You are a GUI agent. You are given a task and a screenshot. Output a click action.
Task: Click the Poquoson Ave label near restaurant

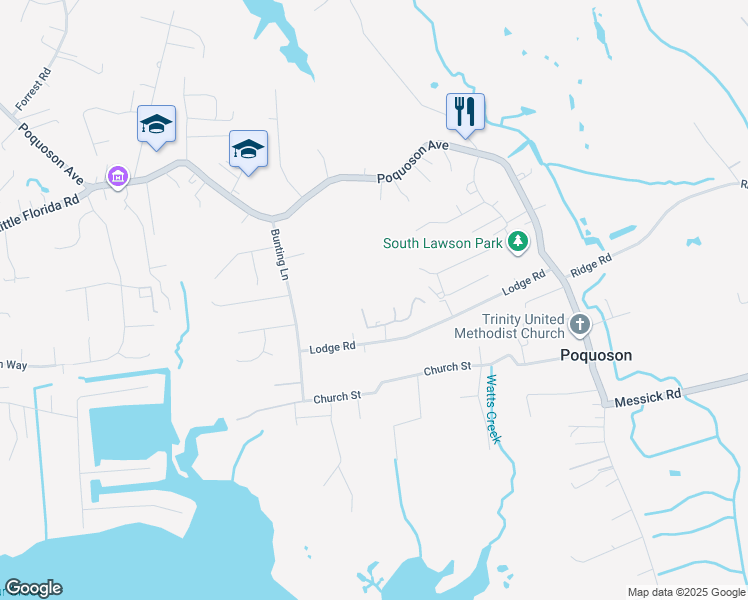[x=413, y=161]
